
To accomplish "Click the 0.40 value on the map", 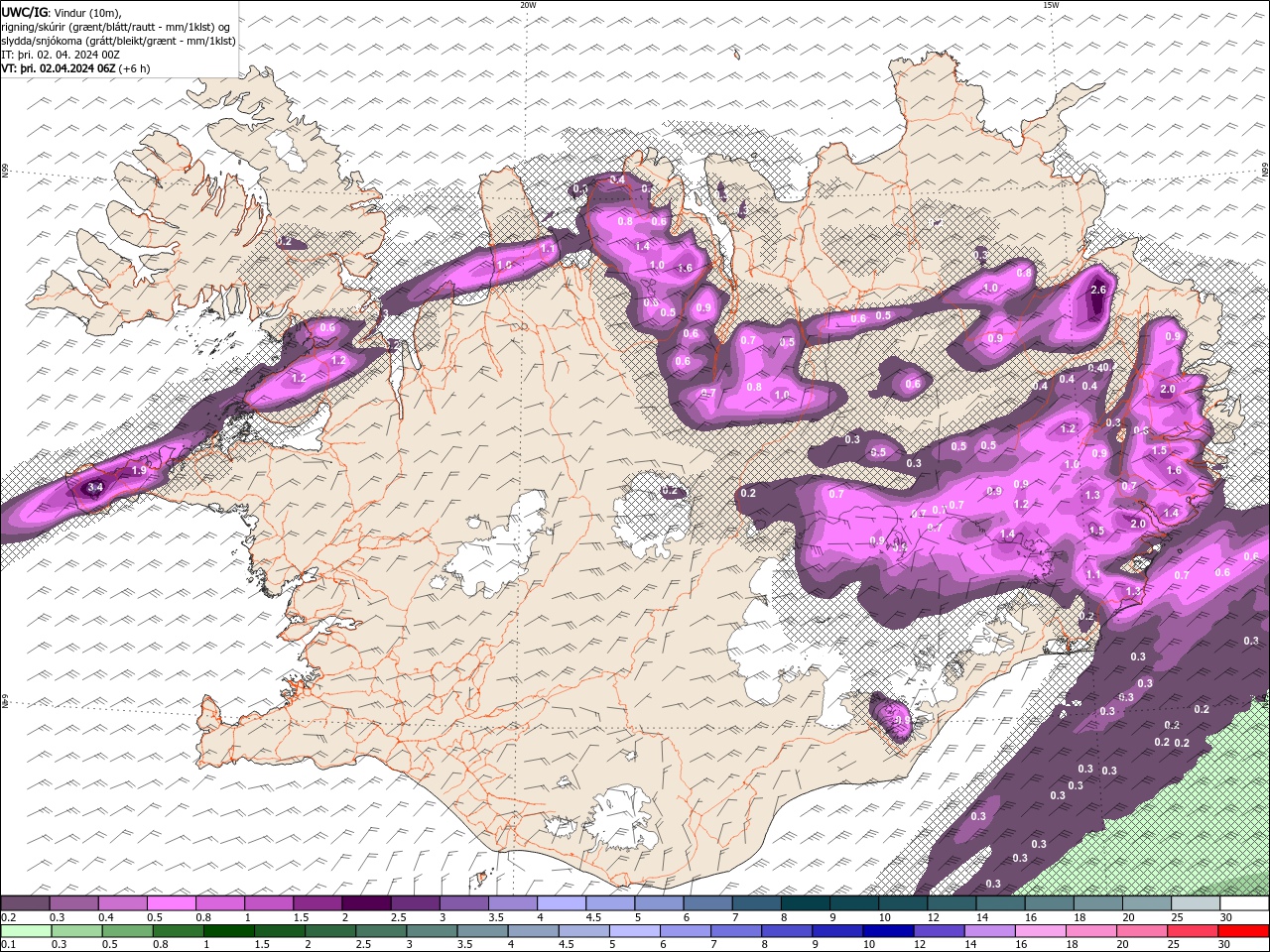I will tap(1098, 368).
